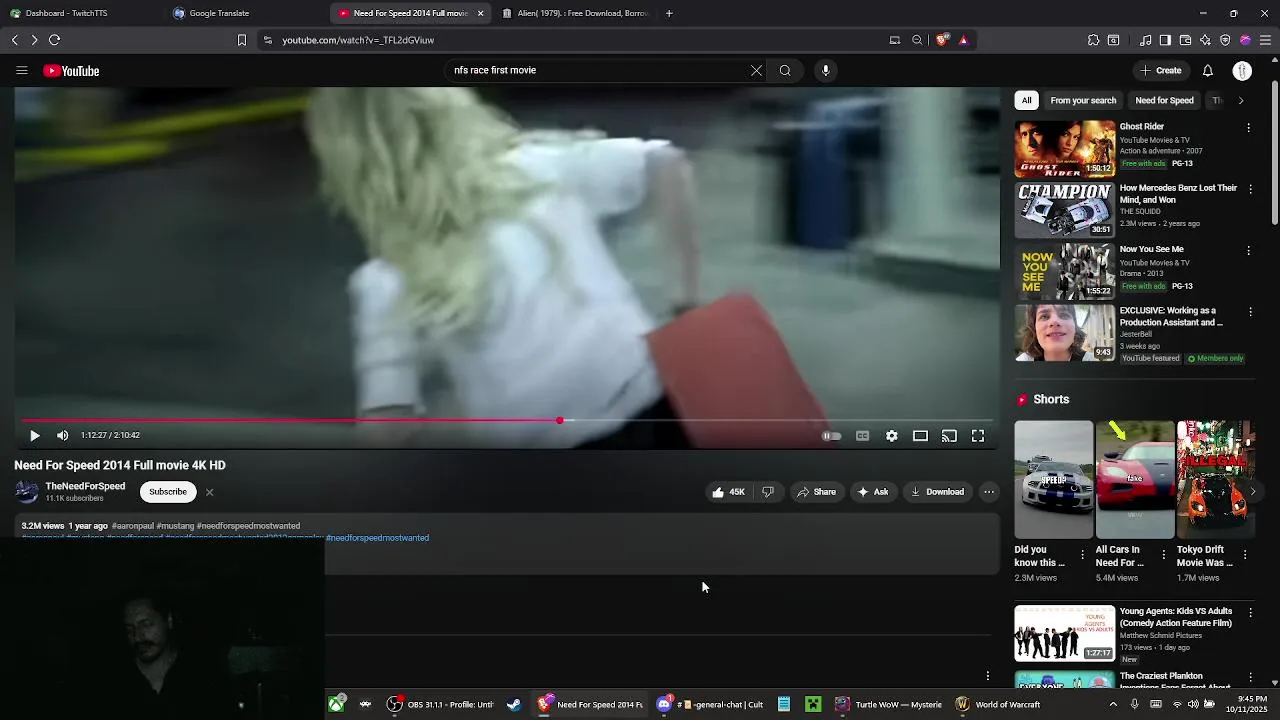Reload the page
The height and width of the screenshot is (720, 1280).
pos(54,40)
